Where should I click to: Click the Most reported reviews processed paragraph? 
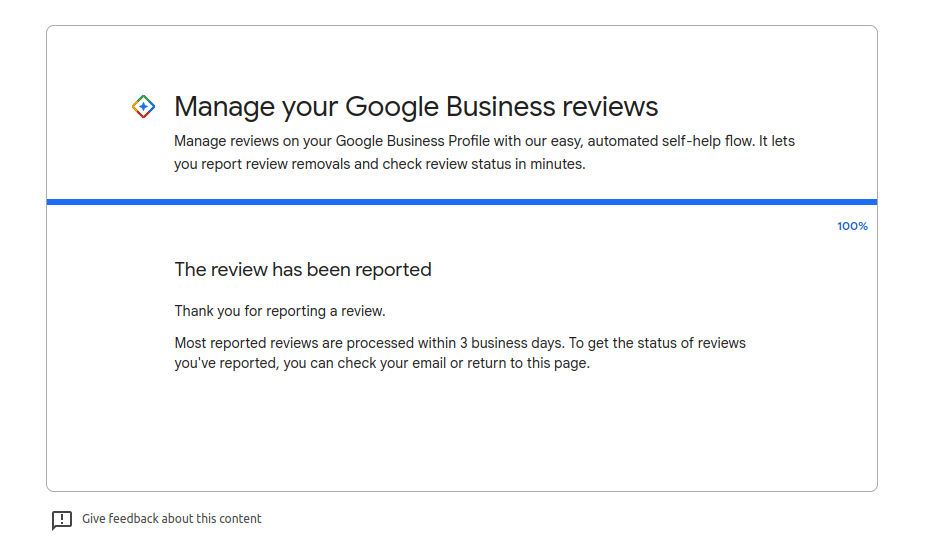click(460, 353)
